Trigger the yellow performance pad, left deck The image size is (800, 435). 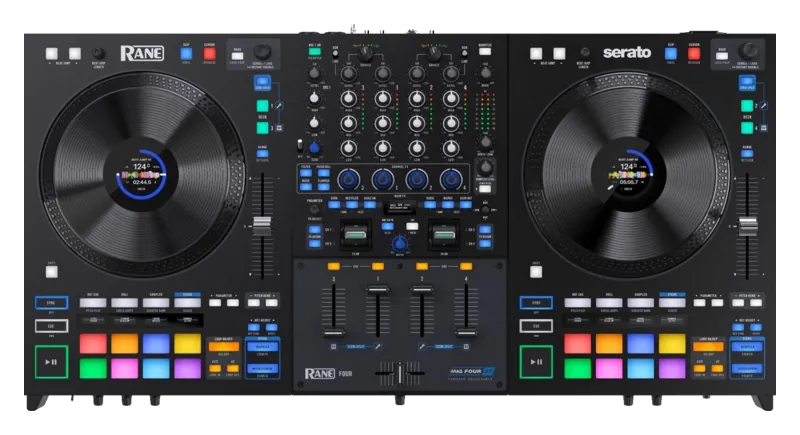click(187, 344)
